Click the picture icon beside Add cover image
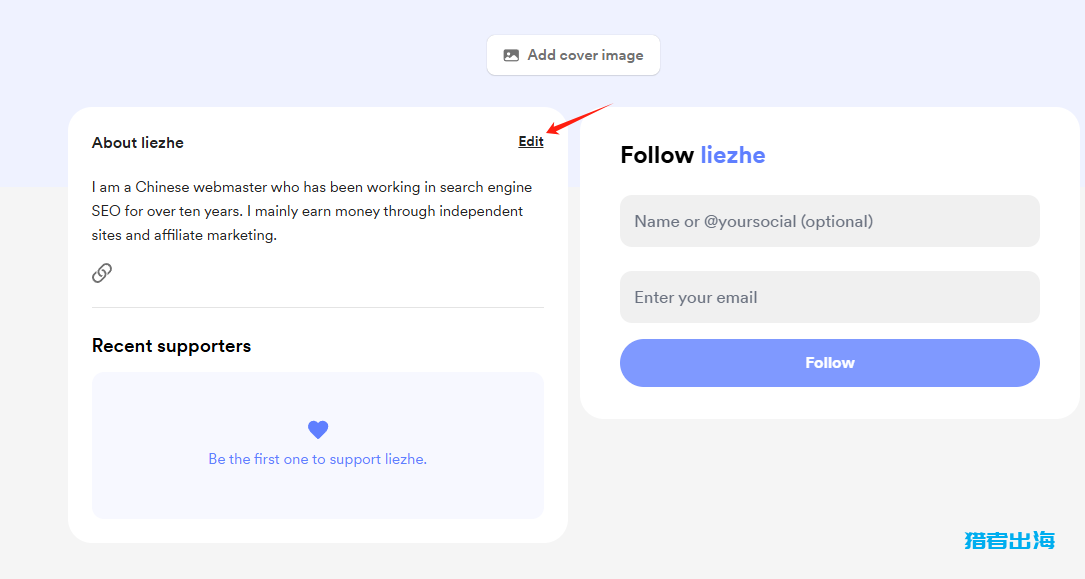The image size is (1085, 579). pyautogui.click(x=511, y=55)
